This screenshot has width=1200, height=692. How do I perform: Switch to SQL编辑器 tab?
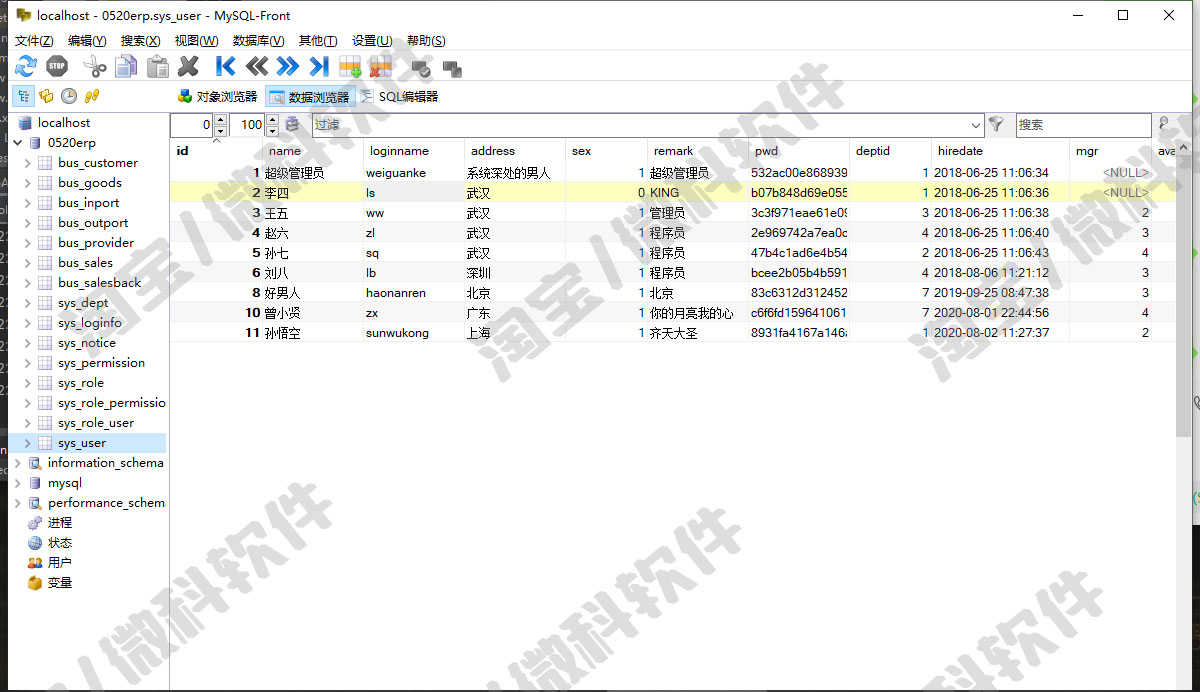[399, 97]
